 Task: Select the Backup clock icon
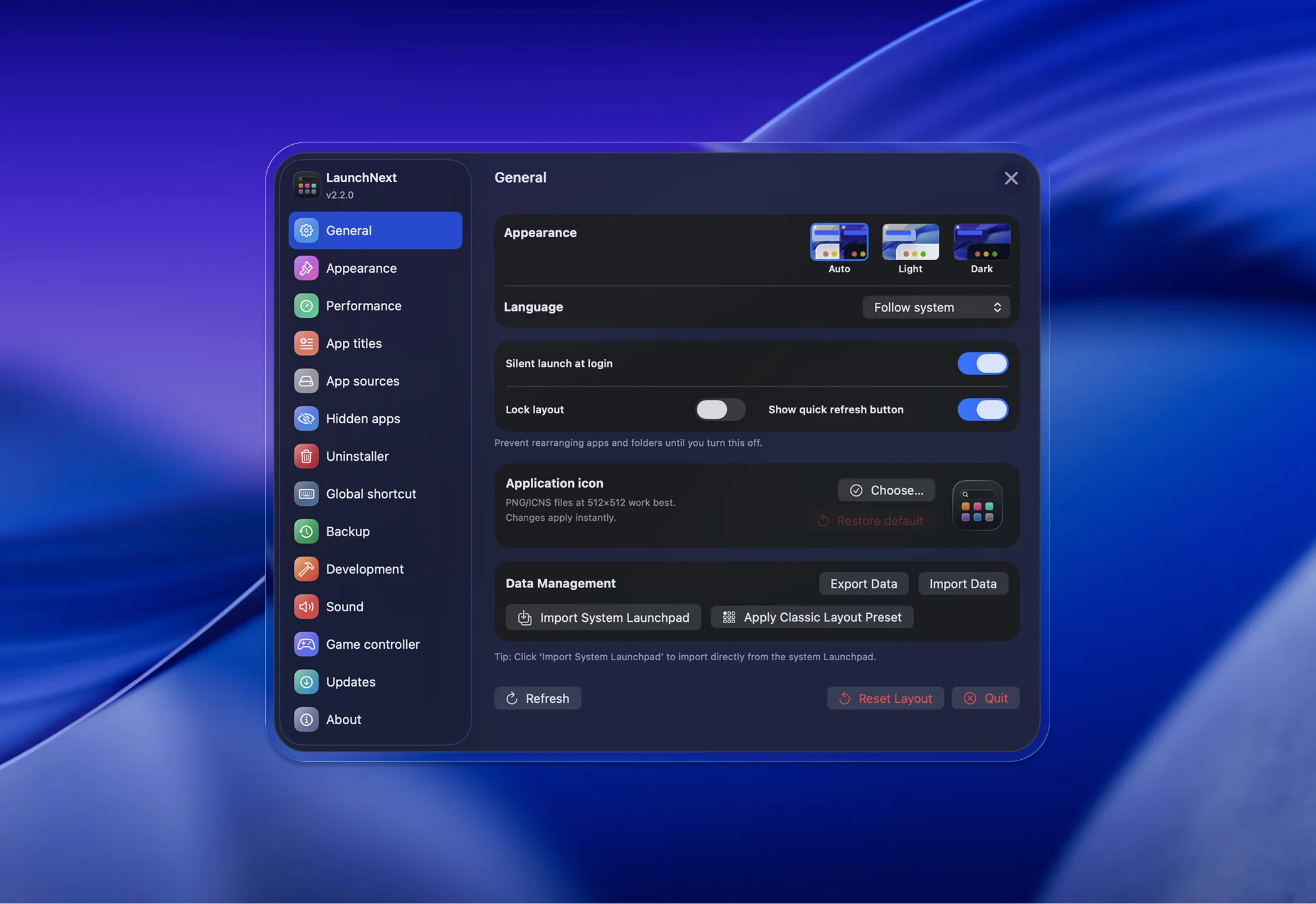click(306, 532)
